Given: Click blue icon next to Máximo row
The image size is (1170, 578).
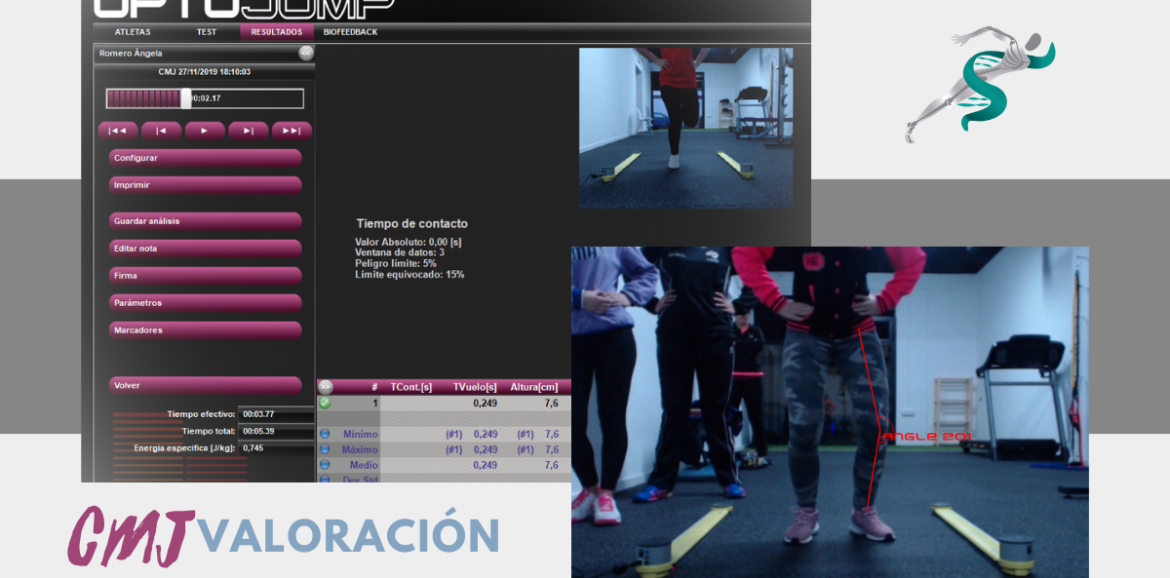Looking at the screenshot, I should point(325,450).
